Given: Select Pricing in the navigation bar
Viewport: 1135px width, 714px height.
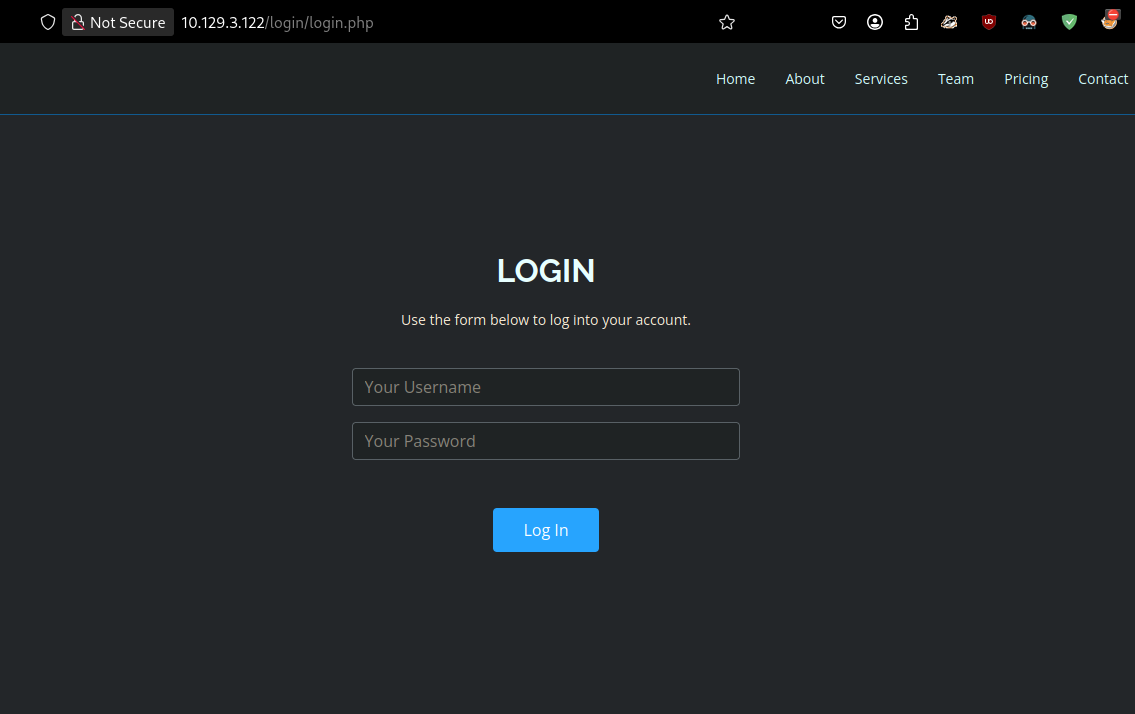Looking at the screenshot, I should [x=1026, y=79].
